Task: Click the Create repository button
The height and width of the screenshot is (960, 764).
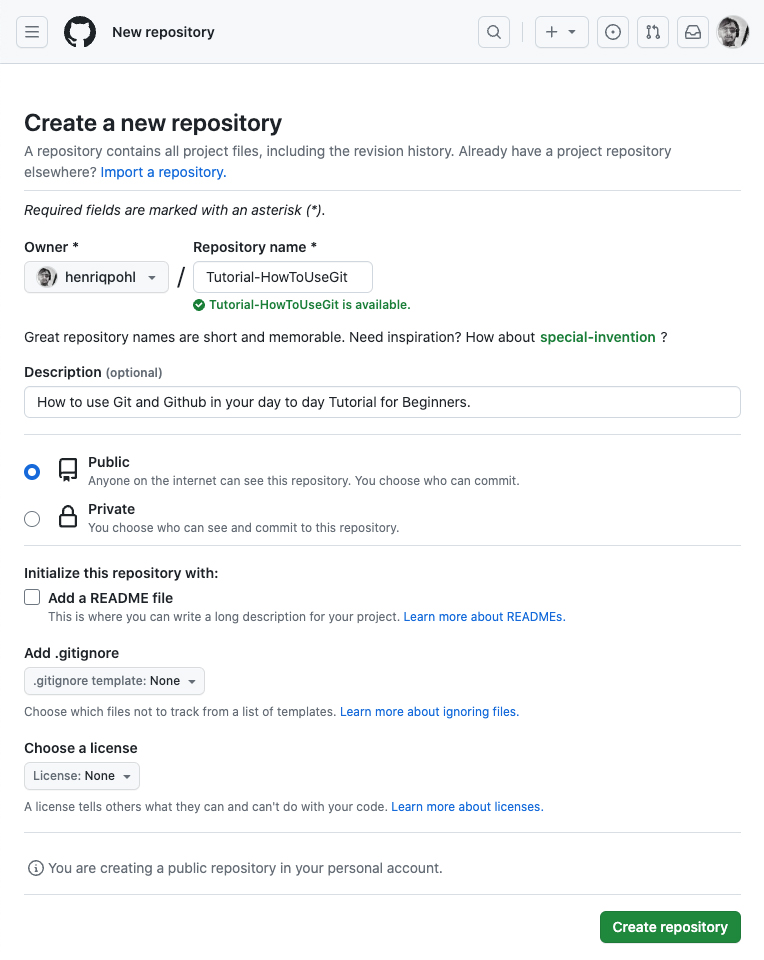Action: pyautogui.click(x=670, y=927)
